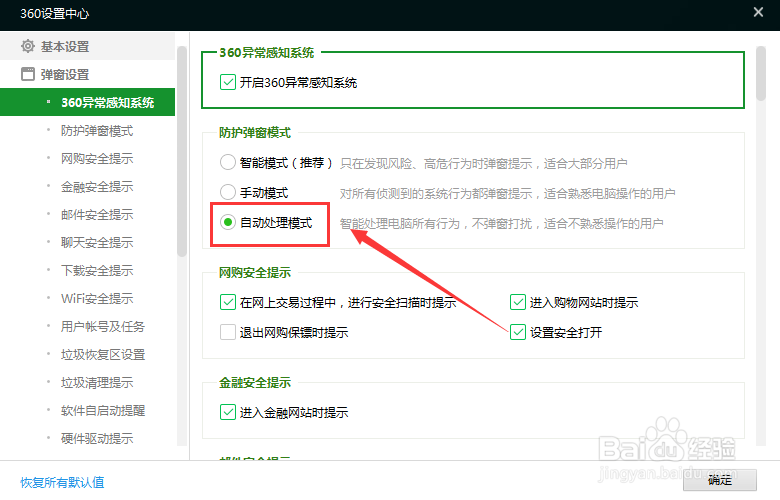This screenshot has width=780, height=500.
Task: Click the 360设置中心 title text
Action: click(x=55, y=13)
